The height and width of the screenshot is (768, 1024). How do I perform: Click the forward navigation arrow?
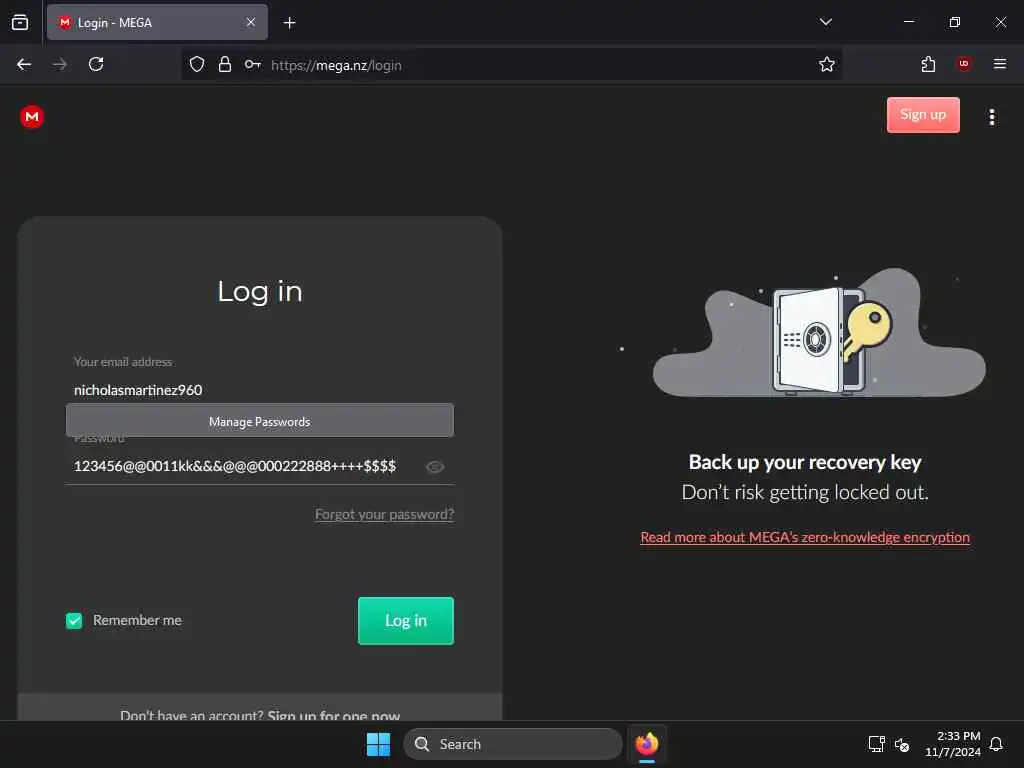click(x=59, y=64)
